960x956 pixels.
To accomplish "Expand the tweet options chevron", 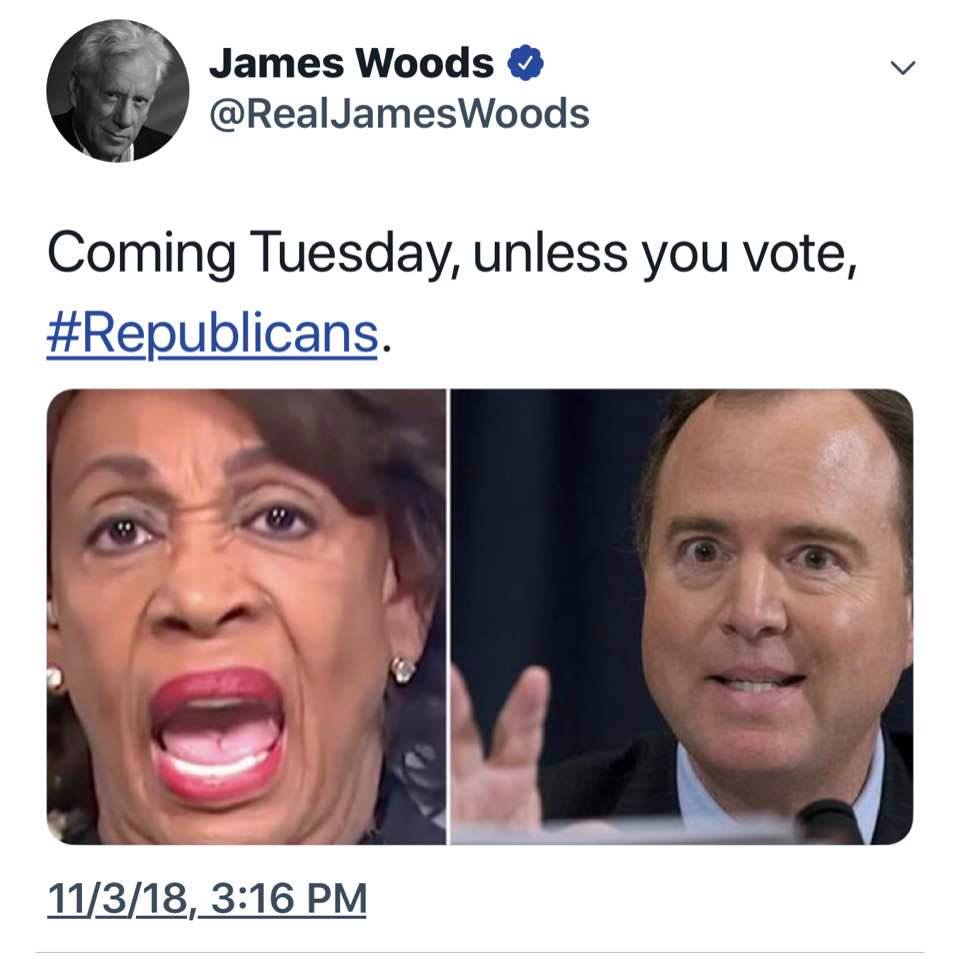I will 902,67.
